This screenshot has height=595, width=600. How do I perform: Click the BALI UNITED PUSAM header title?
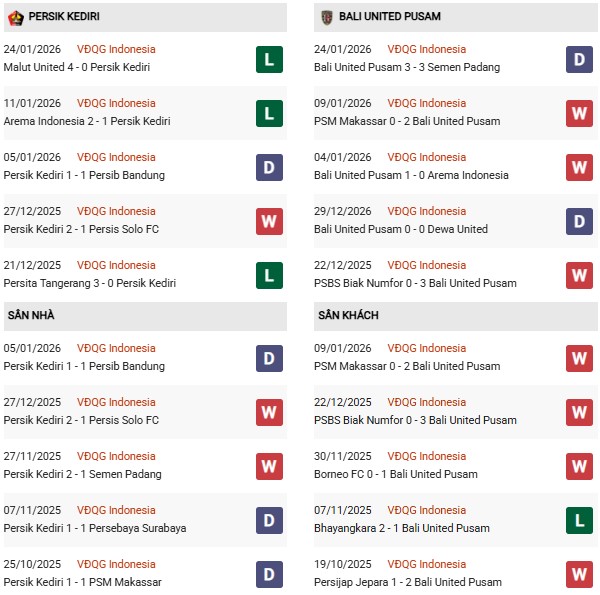click(389, 17)
